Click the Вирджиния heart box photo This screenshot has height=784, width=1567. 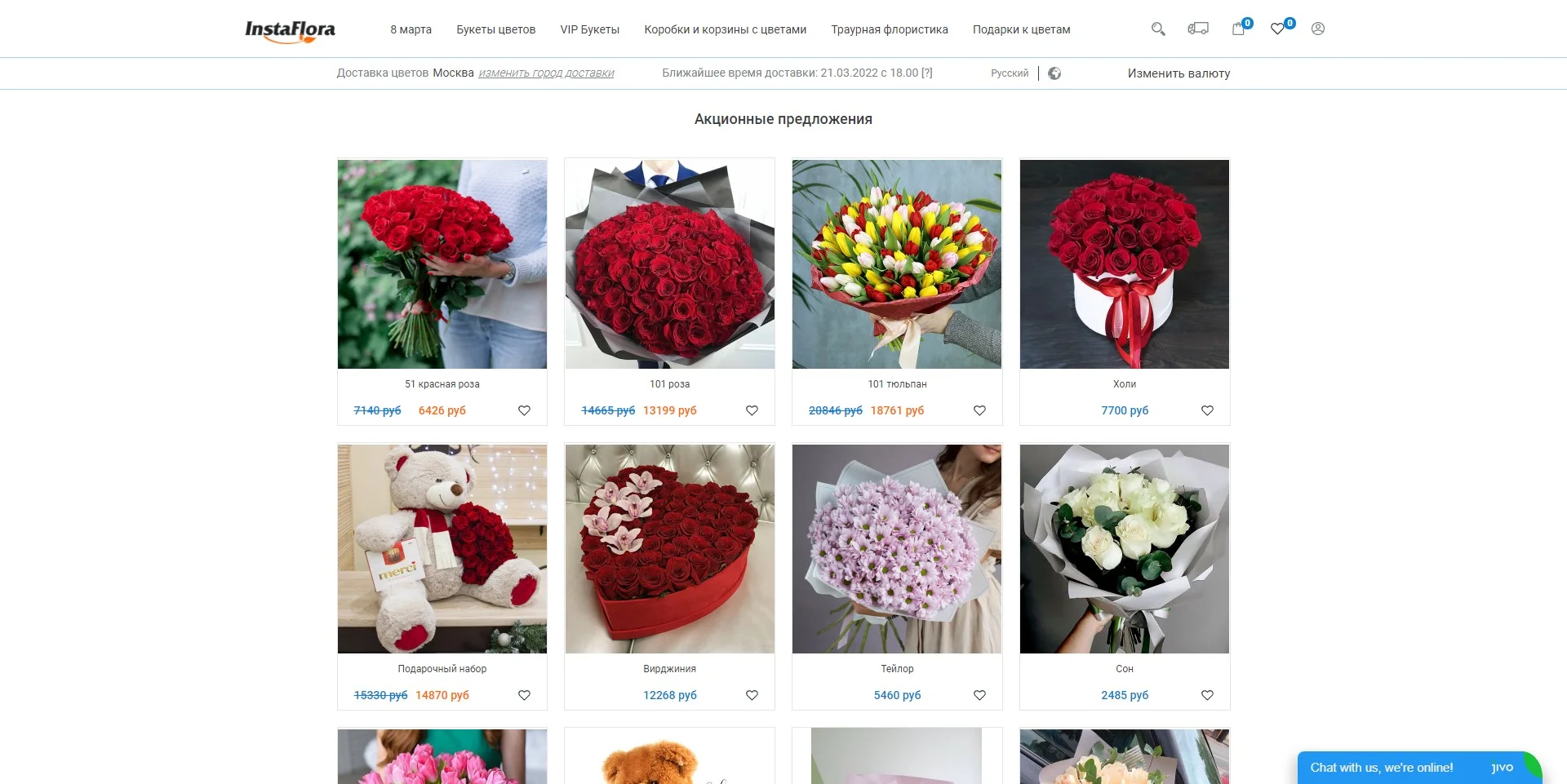click(x=670, y=549)
